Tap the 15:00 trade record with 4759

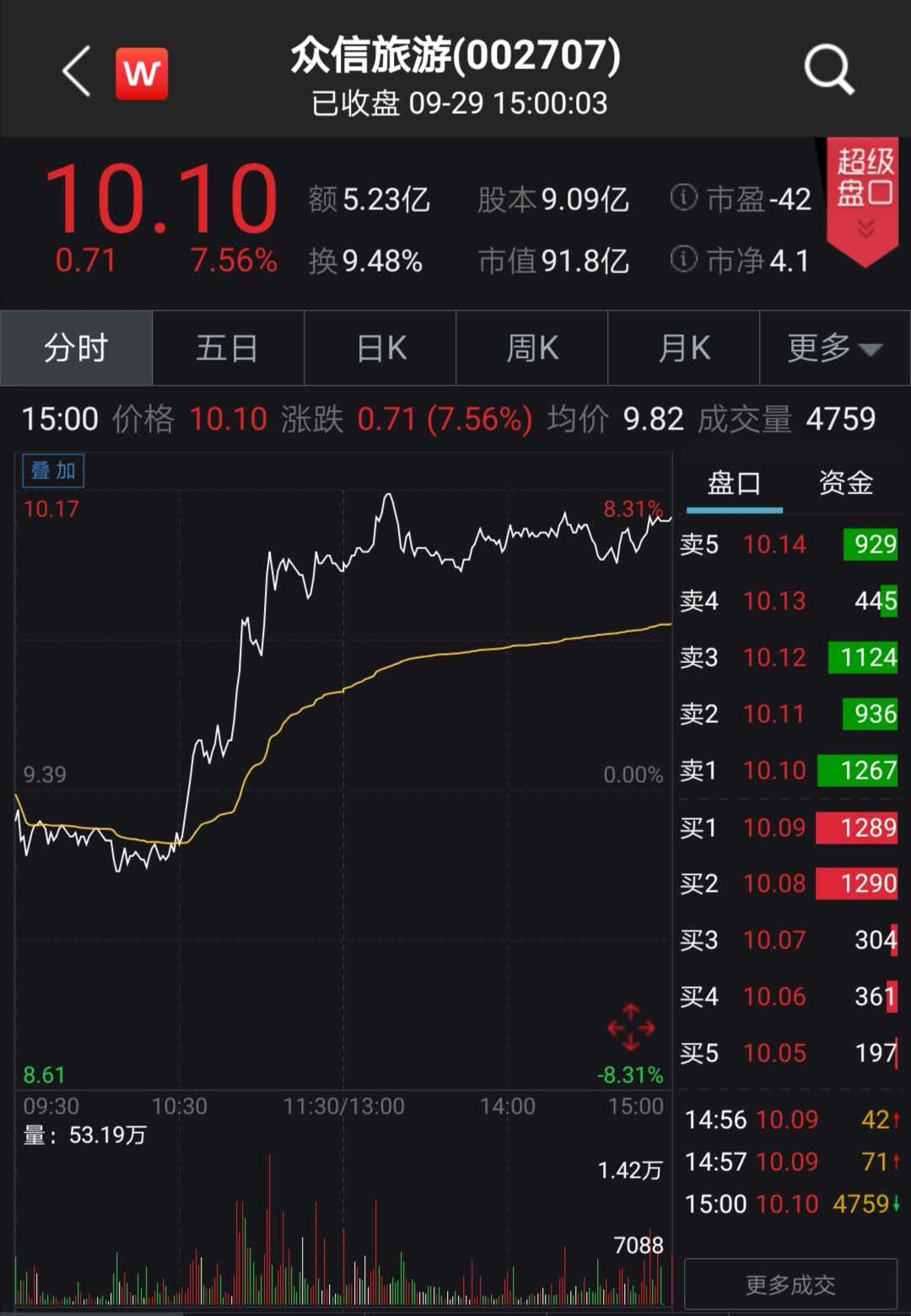[x=792, y=1204]
